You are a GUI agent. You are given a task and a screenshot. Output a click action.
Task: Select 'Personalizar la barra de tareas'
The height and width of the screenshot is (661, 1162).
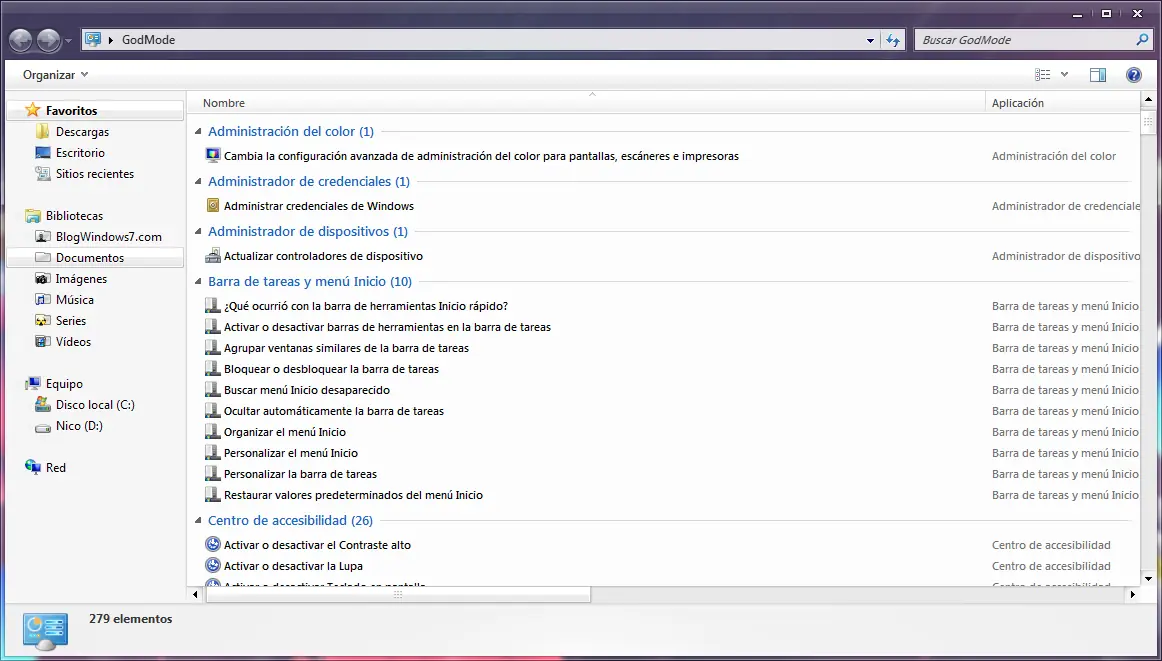pos(300,474)
